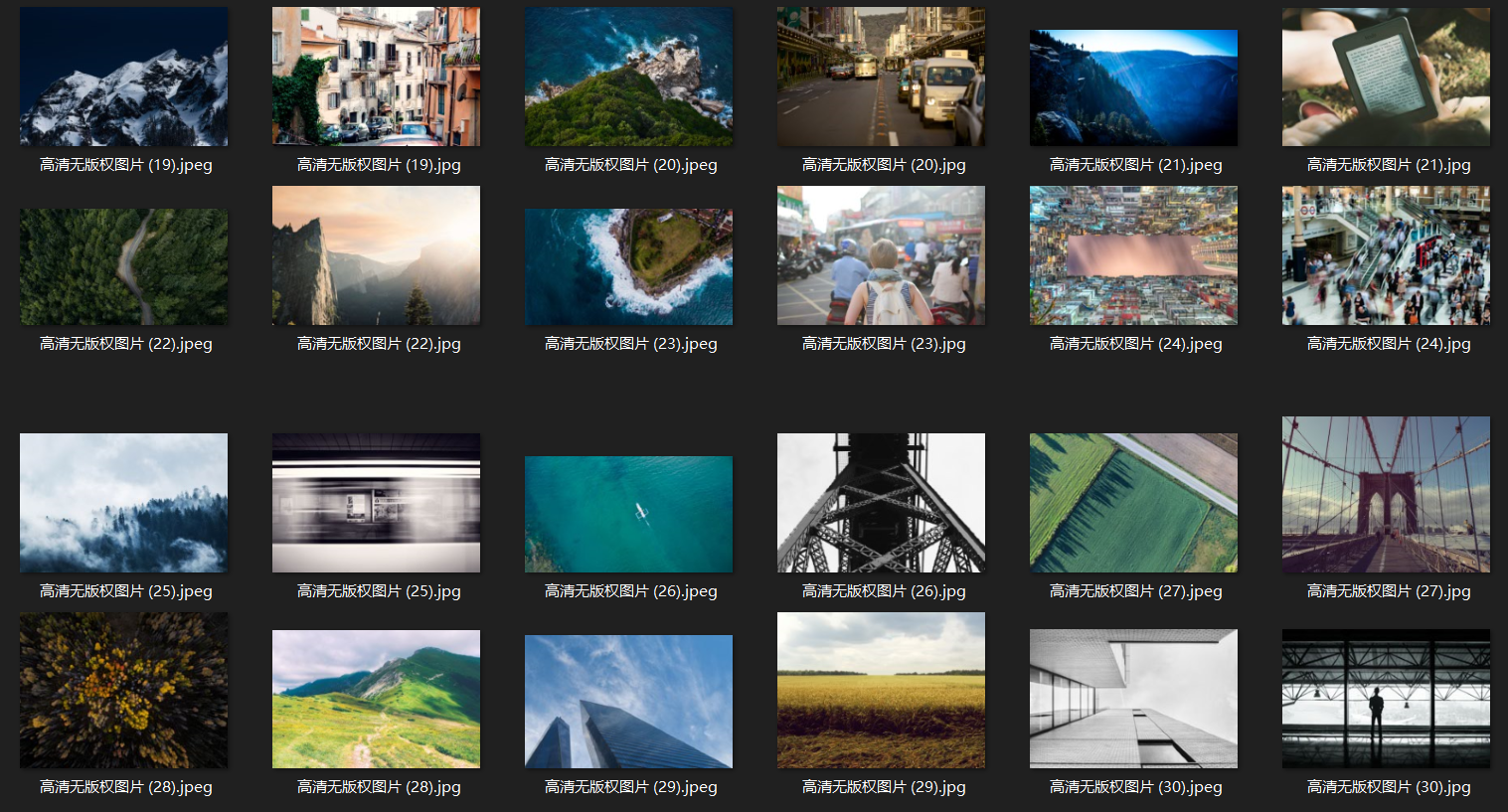Select the label 高清无版权图片 (22).jpeg
This screenshot has height=812, width=1508.
pyautogui.click(x=126, y=344)
